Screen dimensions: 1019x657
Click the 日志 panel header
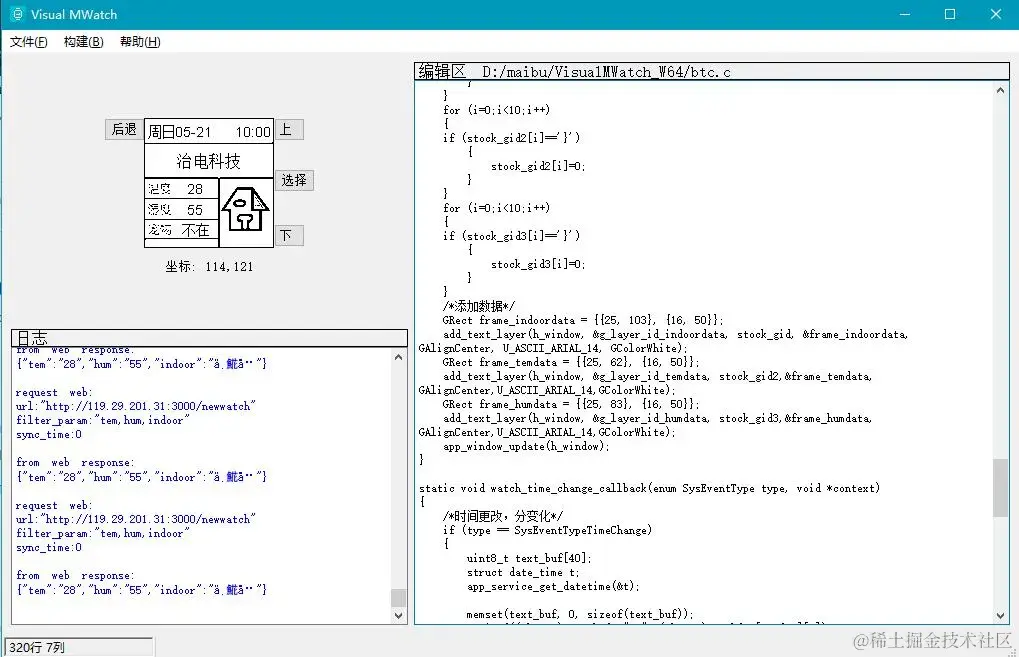[x=209, y=338]
